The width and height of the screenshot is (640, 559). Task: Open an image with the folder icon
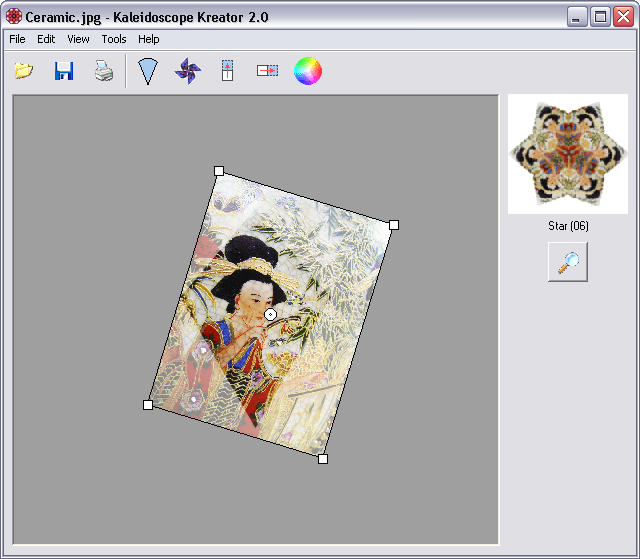click(23, 71)
